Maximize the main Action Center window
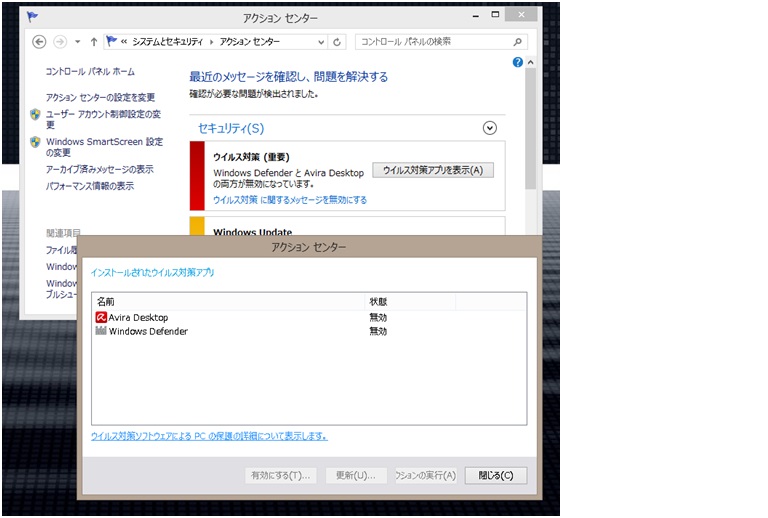The width and height of the screenshot is (768, 518). point(495,15)
